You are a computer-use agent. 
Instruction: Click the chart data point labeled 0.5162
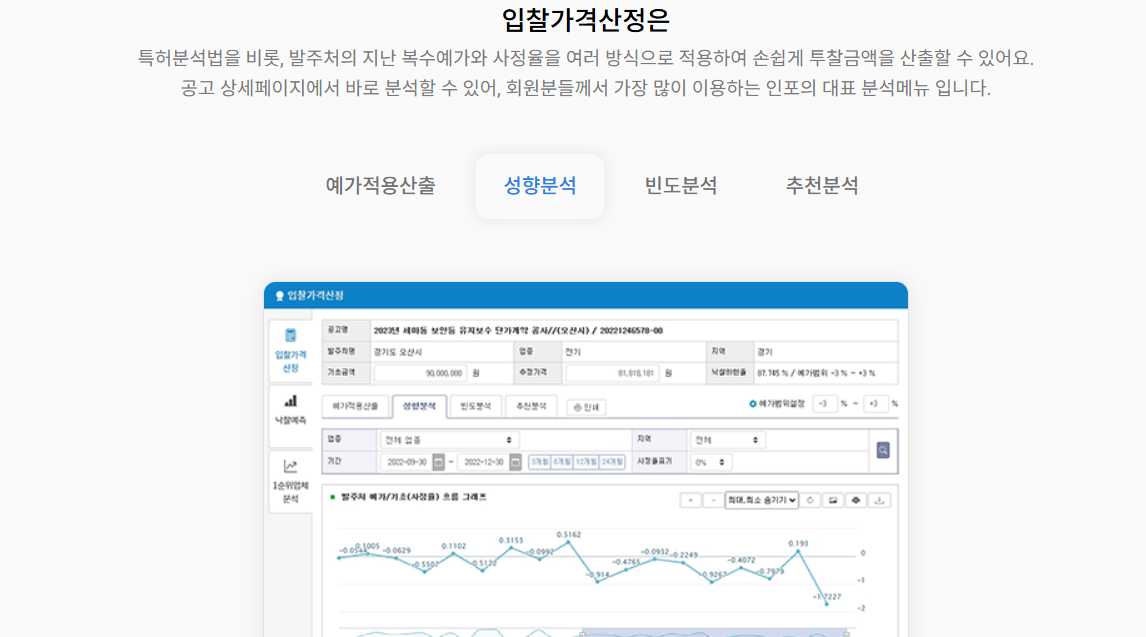coord(569,541)
